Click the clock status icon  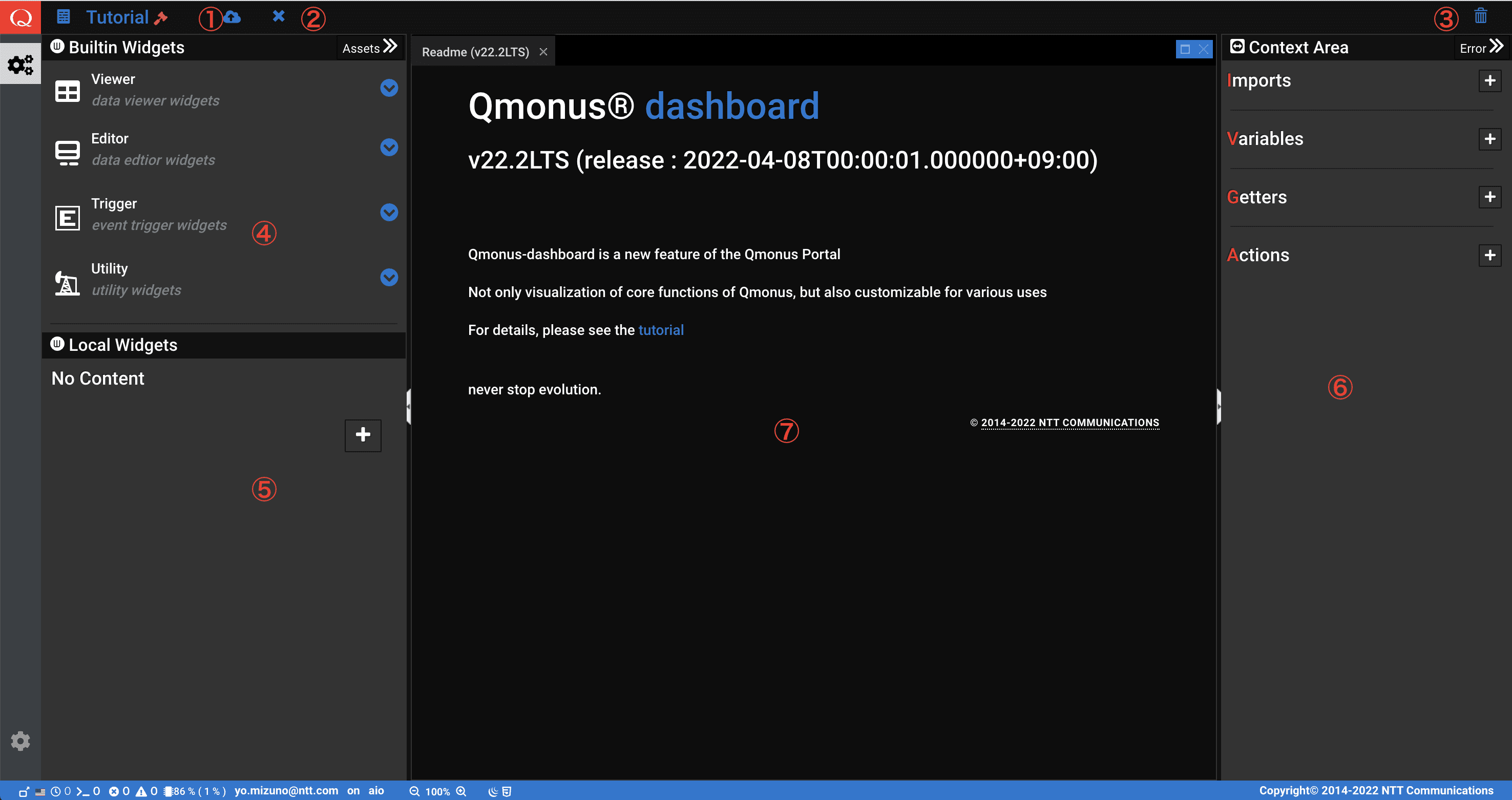56,792
